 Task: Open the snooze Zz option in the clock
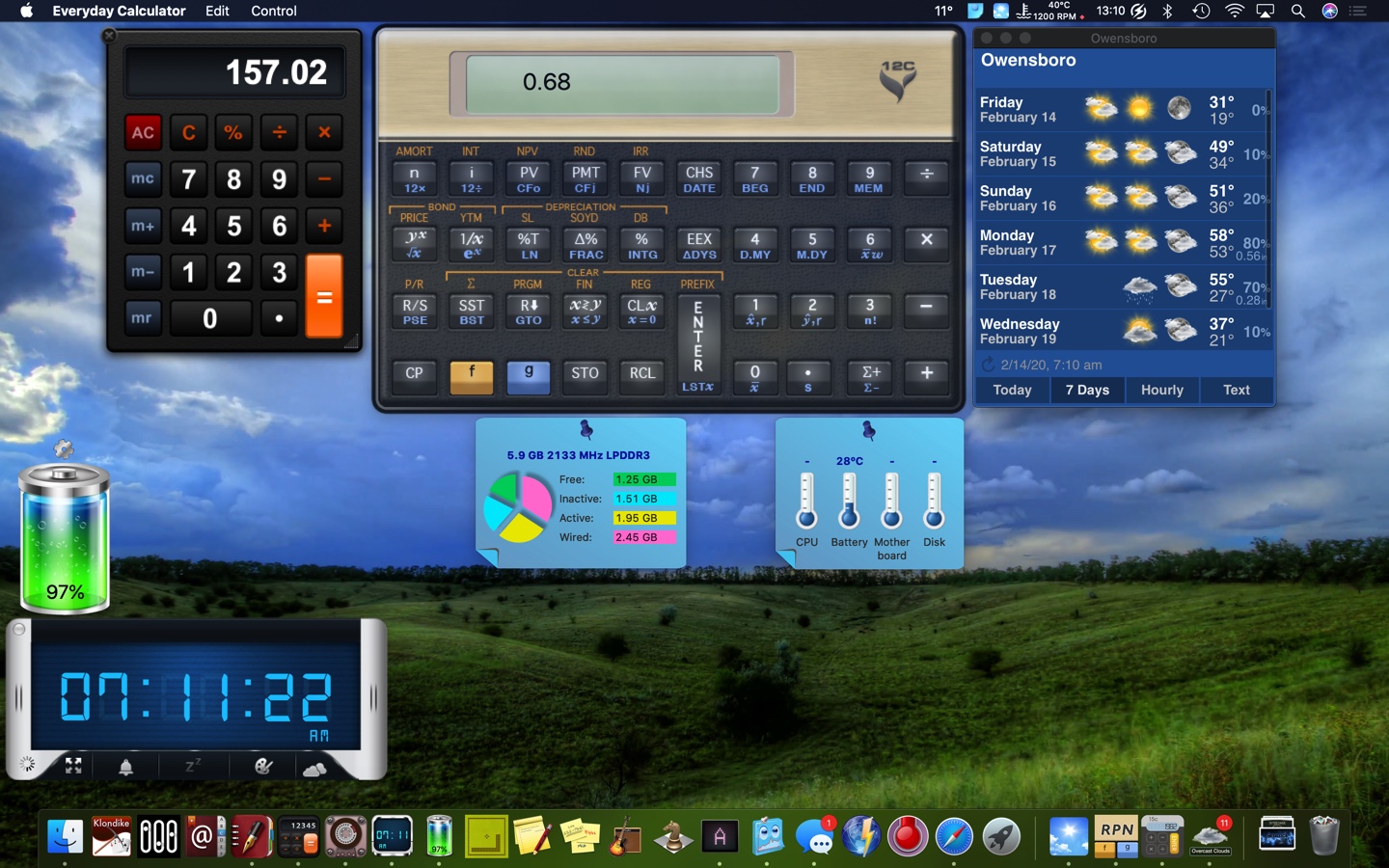[x=193, y=766]
